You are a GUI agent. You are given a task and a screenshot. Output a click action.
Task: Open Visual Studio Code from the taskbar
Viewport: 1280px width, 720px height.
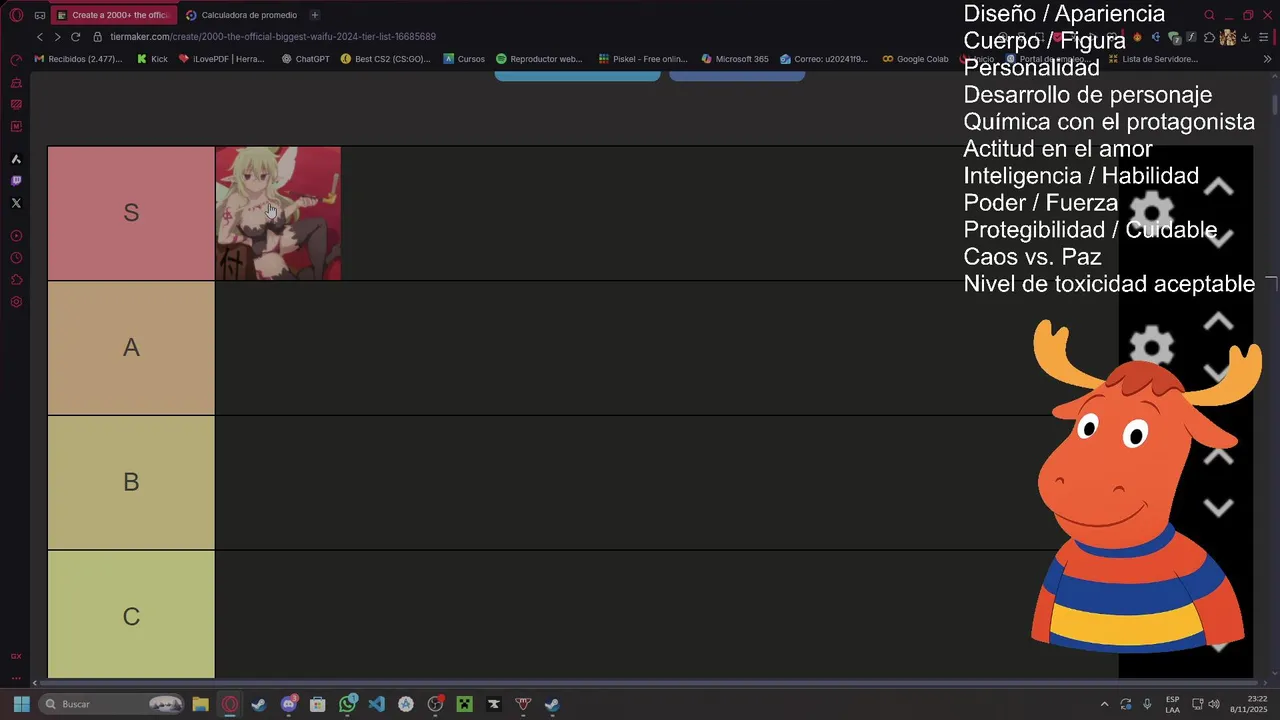376,704
